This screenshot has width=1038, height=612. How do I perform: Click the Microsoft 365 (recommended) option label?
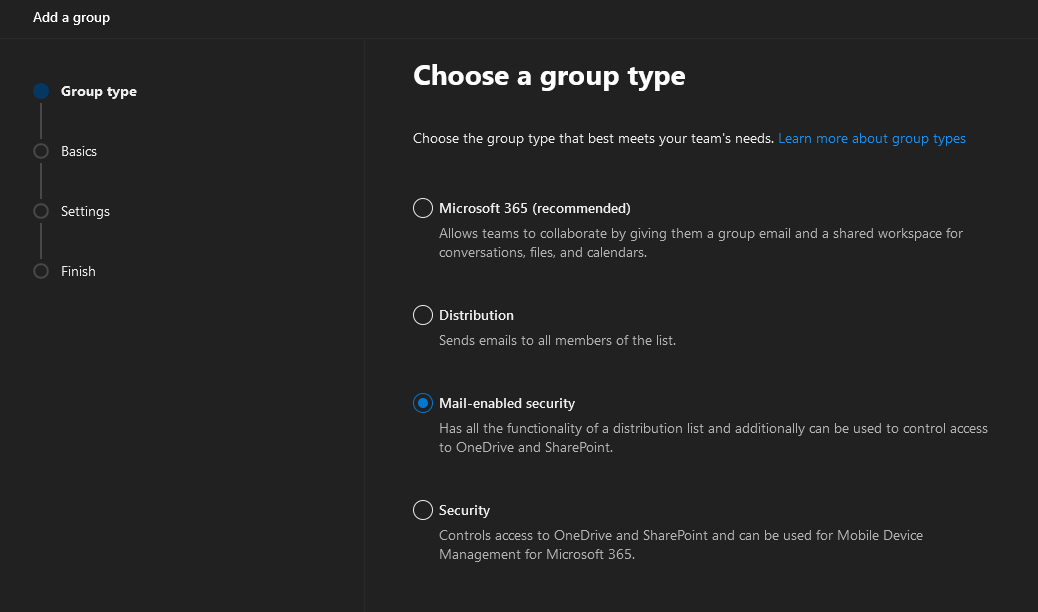[x=534, y=208]
